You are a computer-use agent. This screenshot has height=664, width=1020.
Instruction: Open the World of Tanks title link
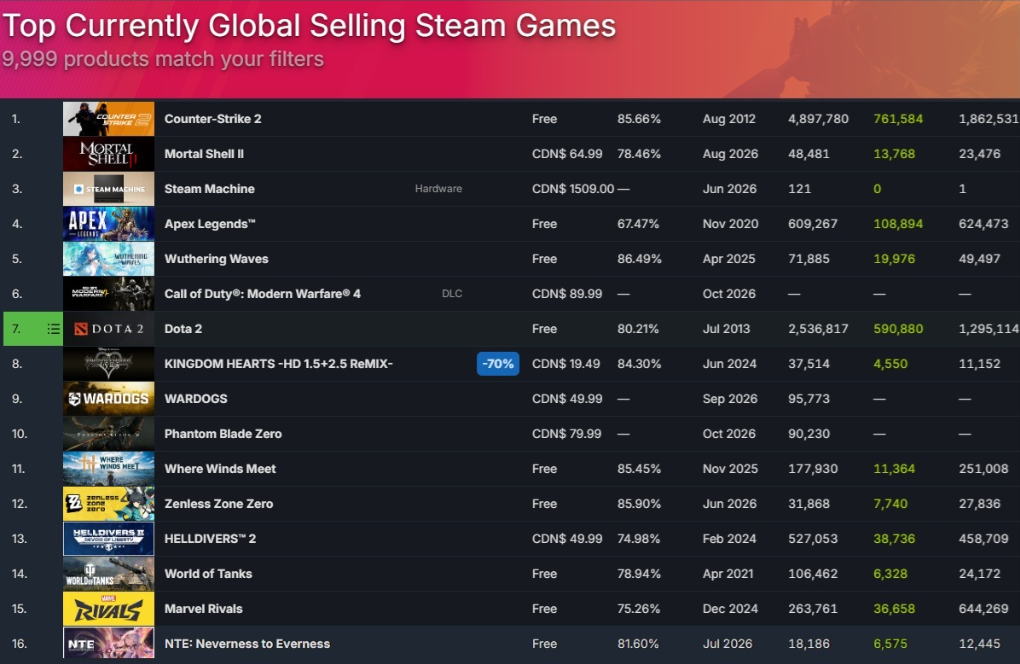tap(208, 574)
